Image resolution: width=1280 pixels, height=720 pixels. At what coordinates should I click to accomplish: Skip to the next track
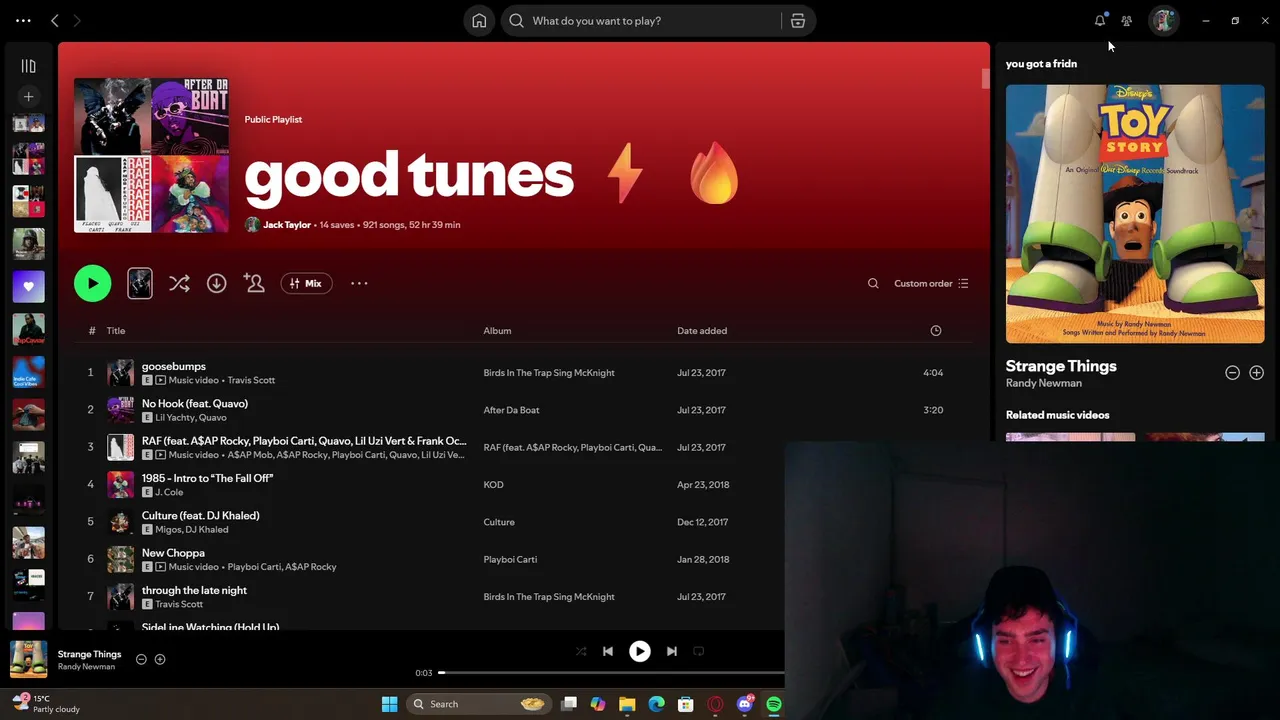672,651
